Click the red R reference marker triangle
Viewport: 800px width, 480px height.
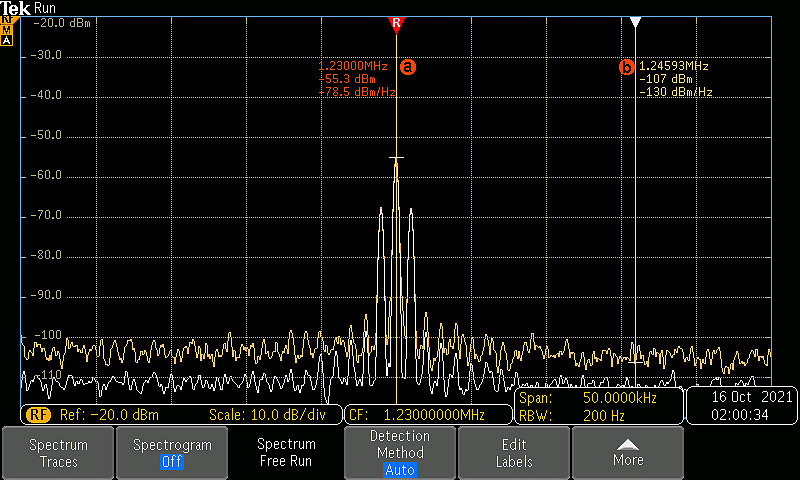396,24
